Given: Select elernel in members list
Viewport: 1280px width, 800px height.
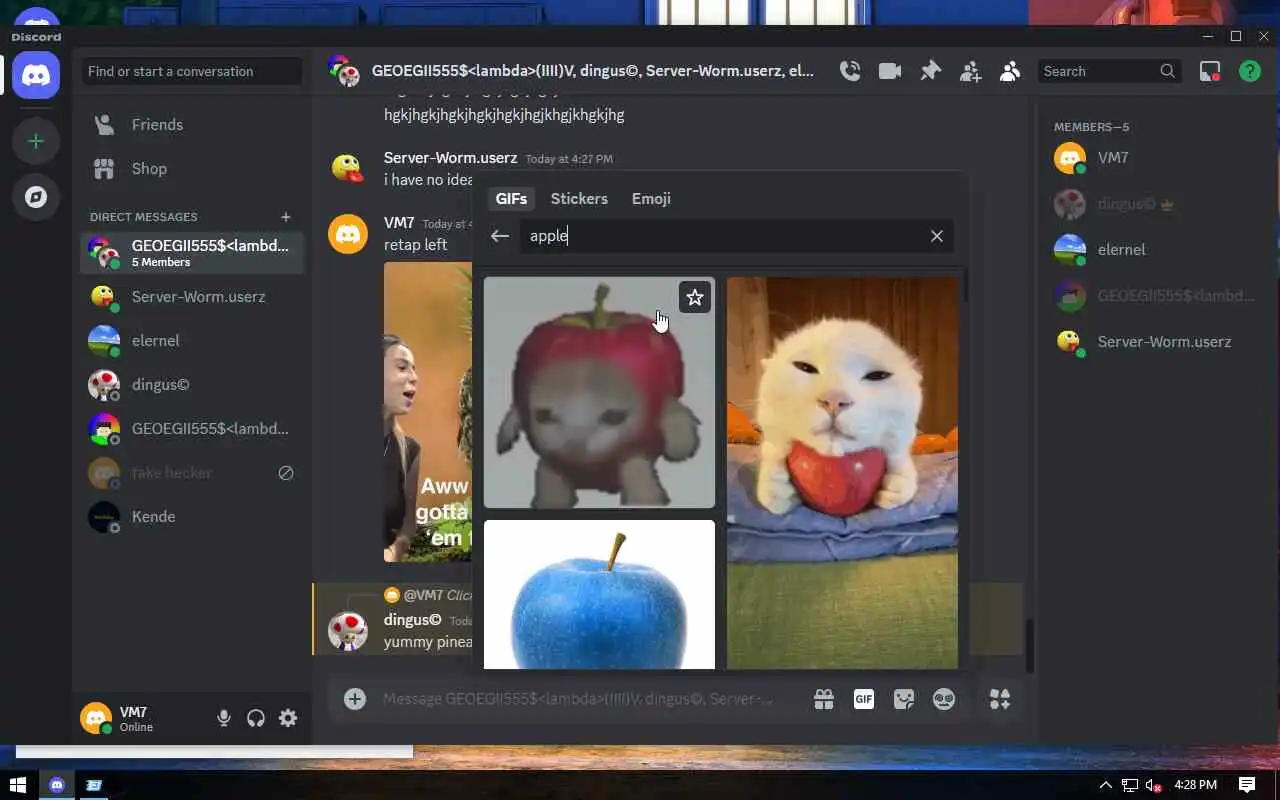Looking at the screenshot, I should [x=1157, y=250].
